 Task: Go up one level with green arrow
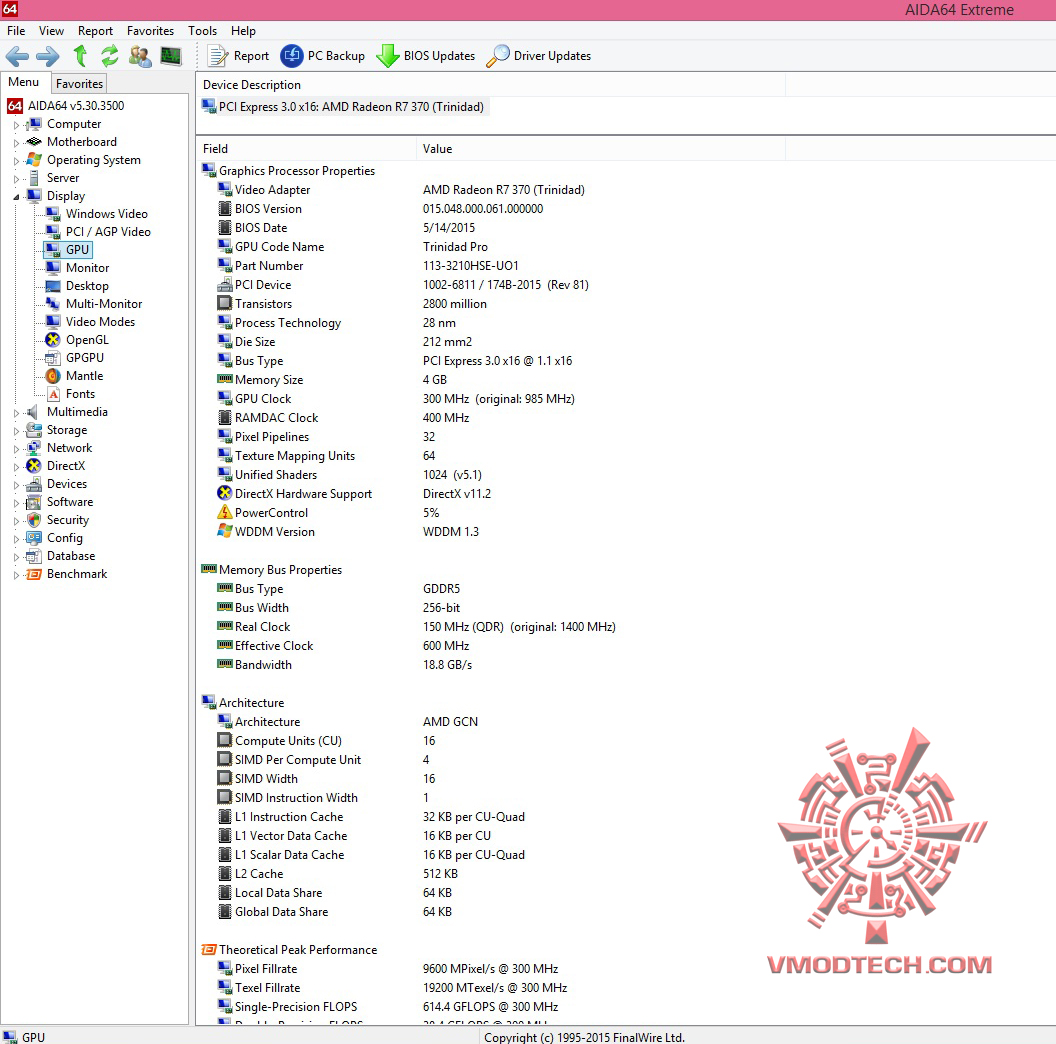tap(80, 56)
